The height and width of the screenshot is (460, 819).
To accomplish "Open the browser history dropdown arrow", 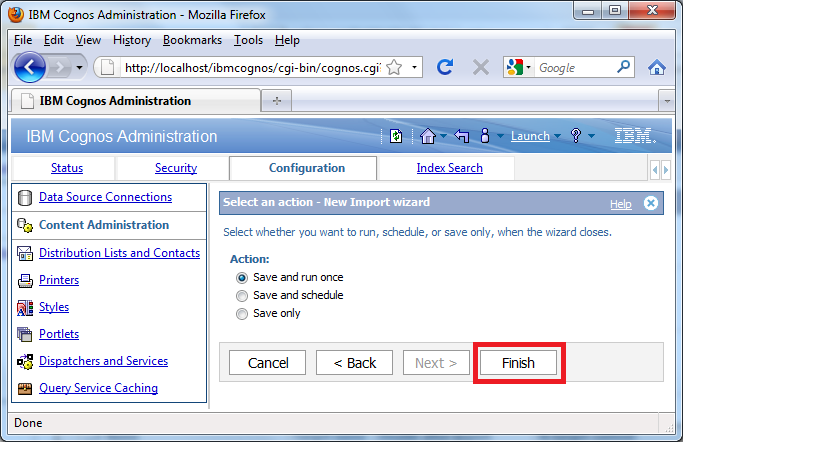I will (79, 67).
